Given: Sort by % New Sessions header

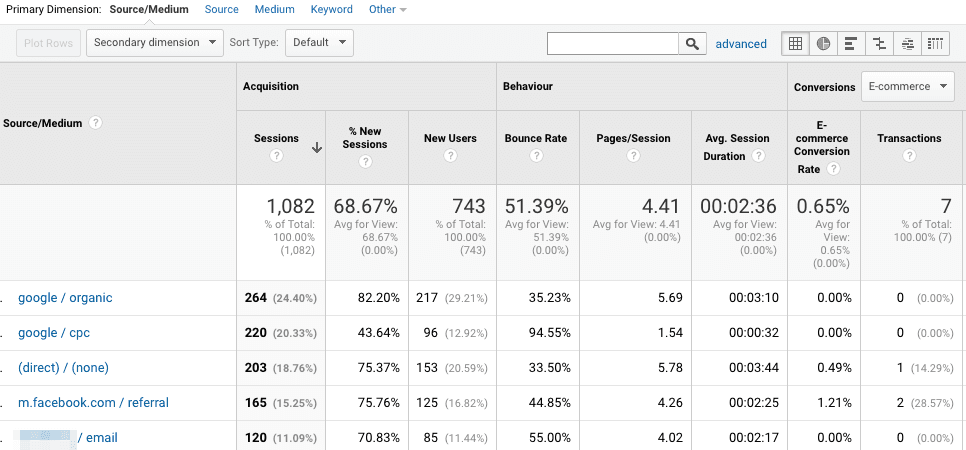Looking at the screenshot, I should (x=365, y=138).
